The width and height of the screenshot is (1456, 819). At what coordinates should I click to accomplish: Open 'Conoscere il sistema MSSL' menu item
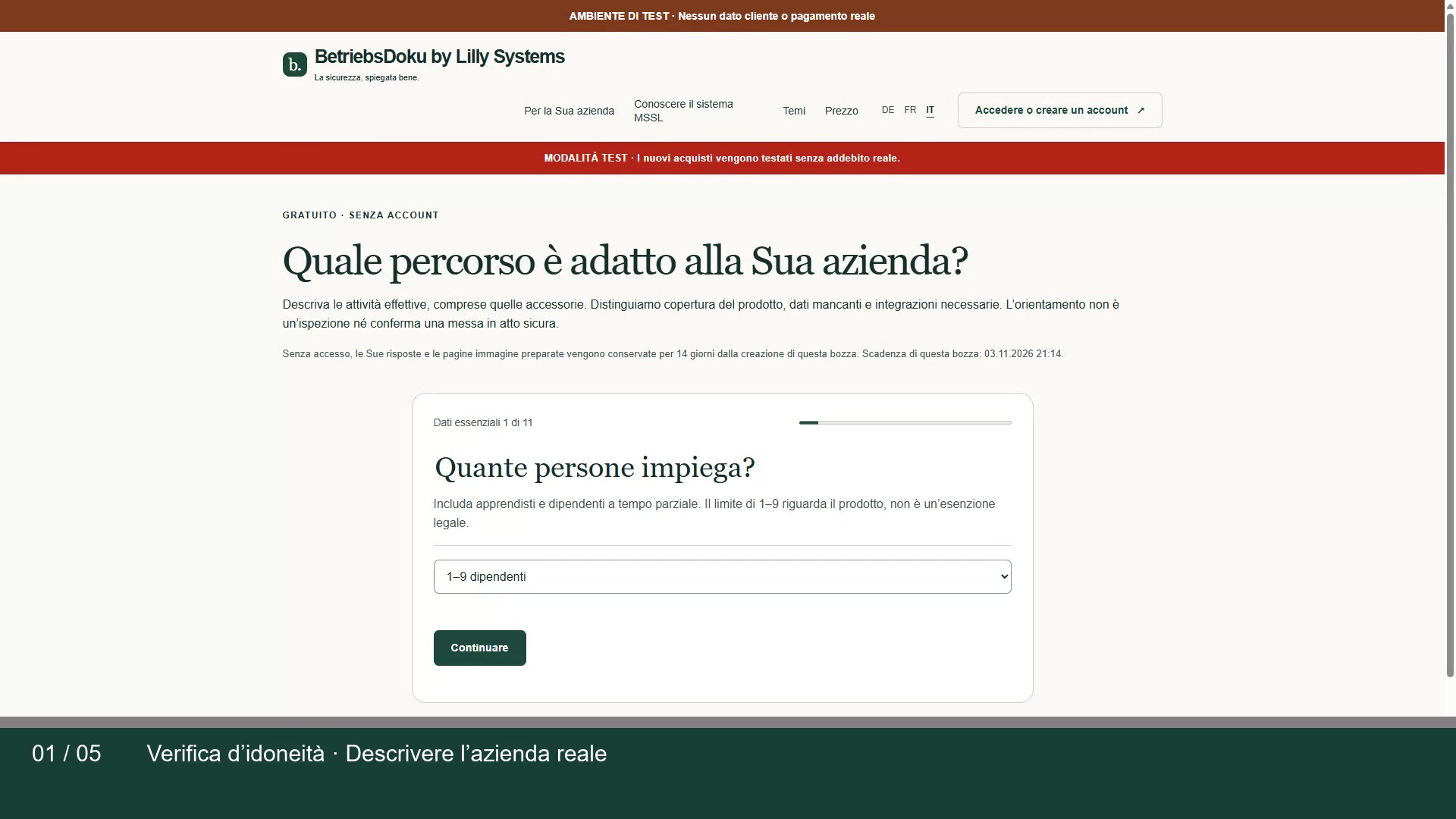pos(683,111)
